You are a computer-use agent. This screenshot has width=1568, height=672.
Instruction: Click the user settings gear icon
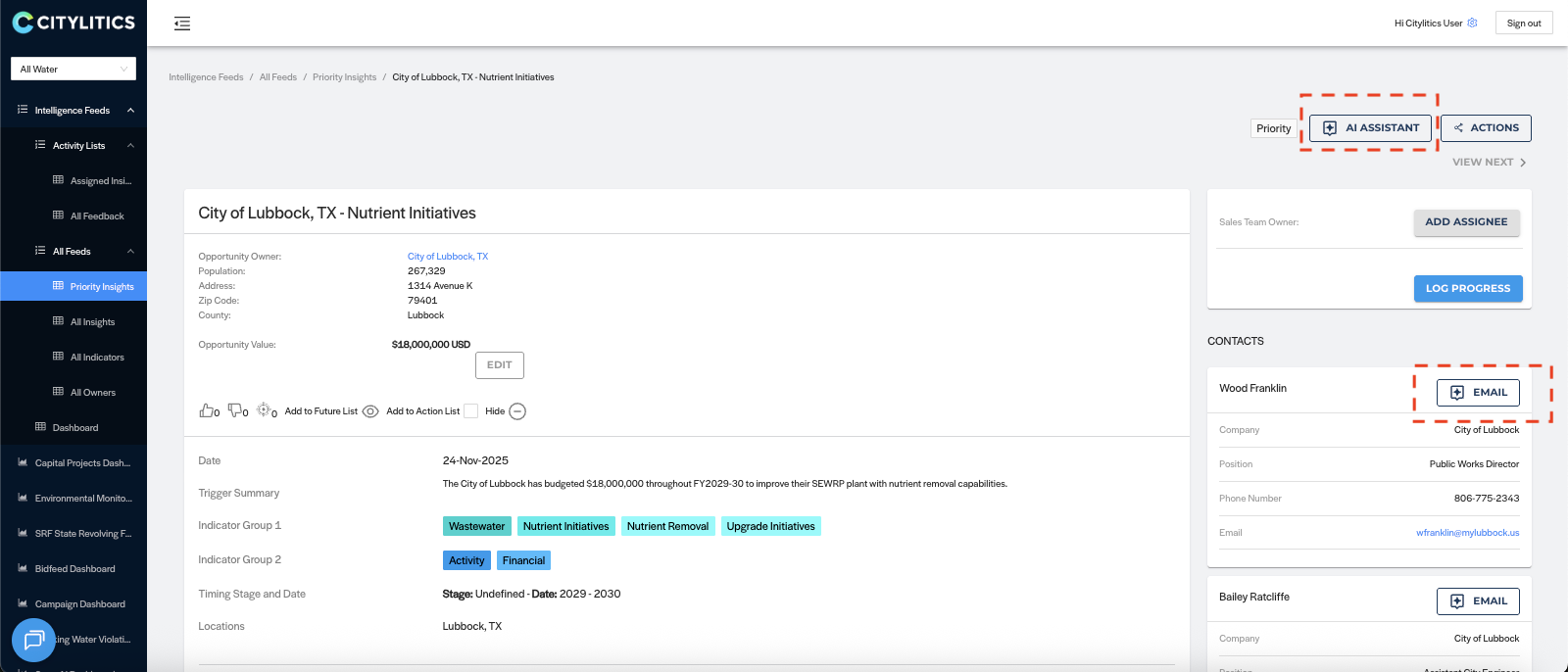tap(1472, 23)
